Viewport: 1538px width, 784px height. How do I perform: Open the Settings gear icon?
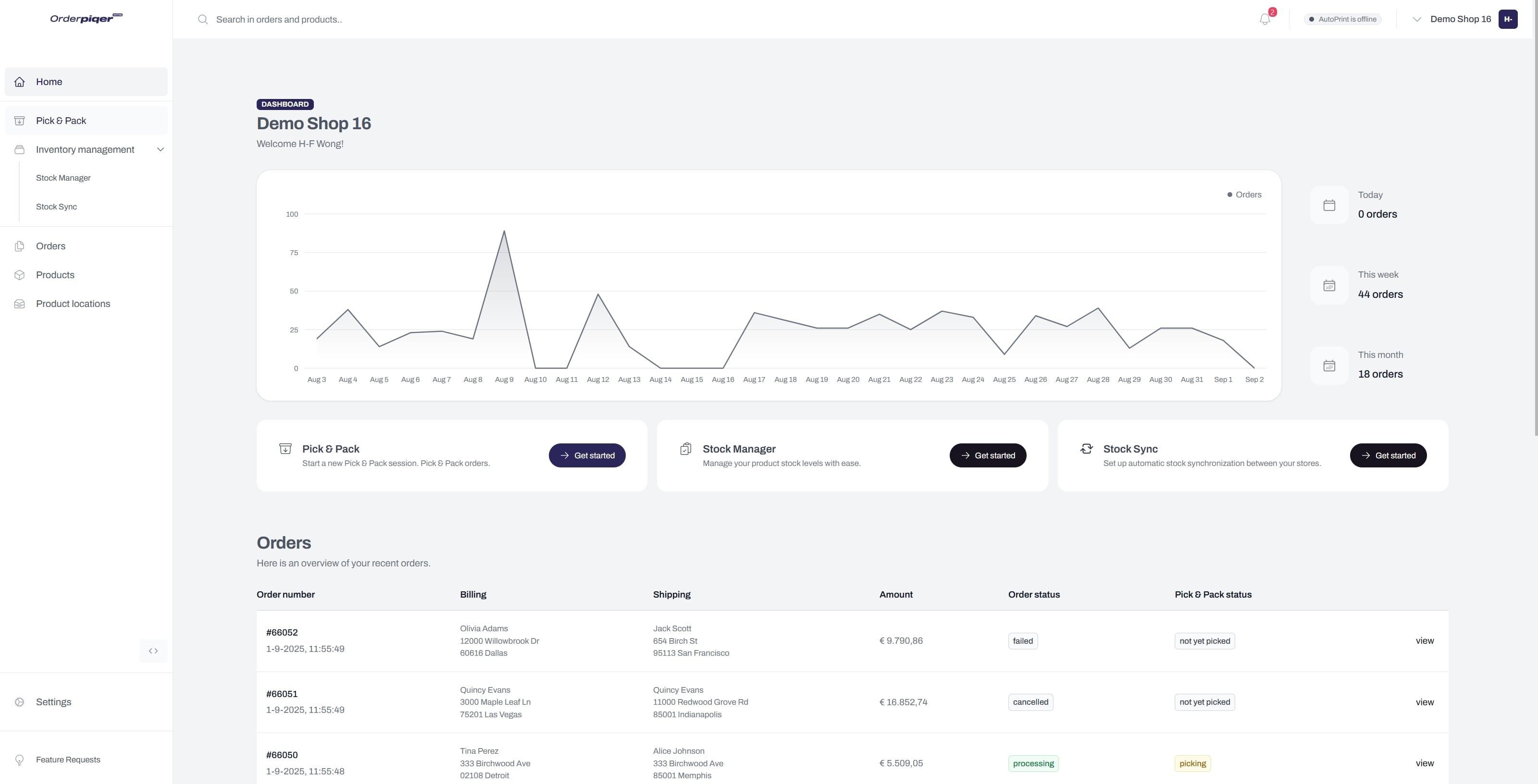pos(20,702)
